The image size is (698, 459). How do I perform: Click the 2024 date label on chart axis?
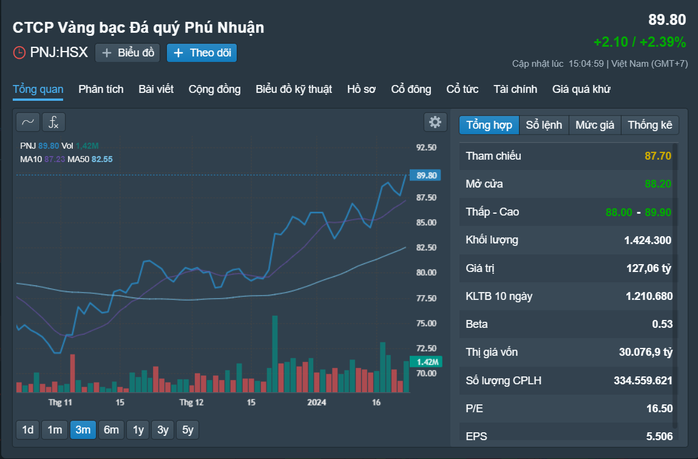point(317,402)
